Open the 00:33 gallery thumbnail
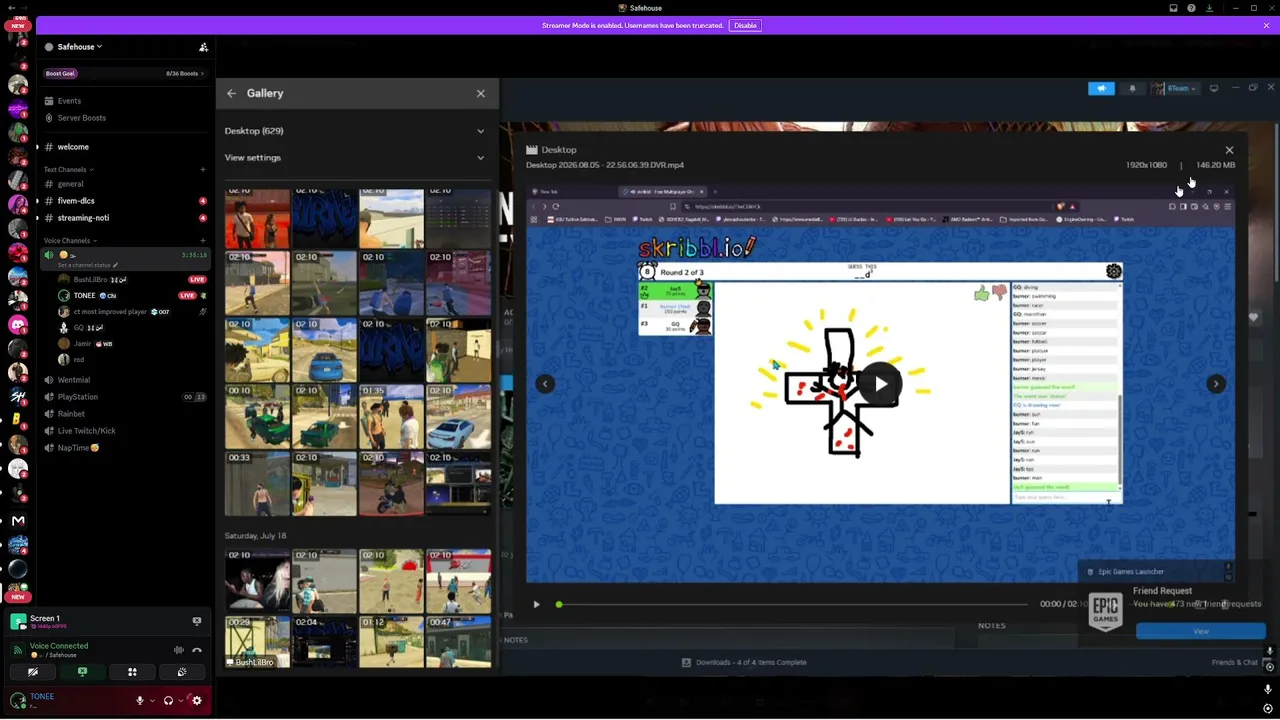This screenshot has width=1280, height=720. click(x=257, y=484)
